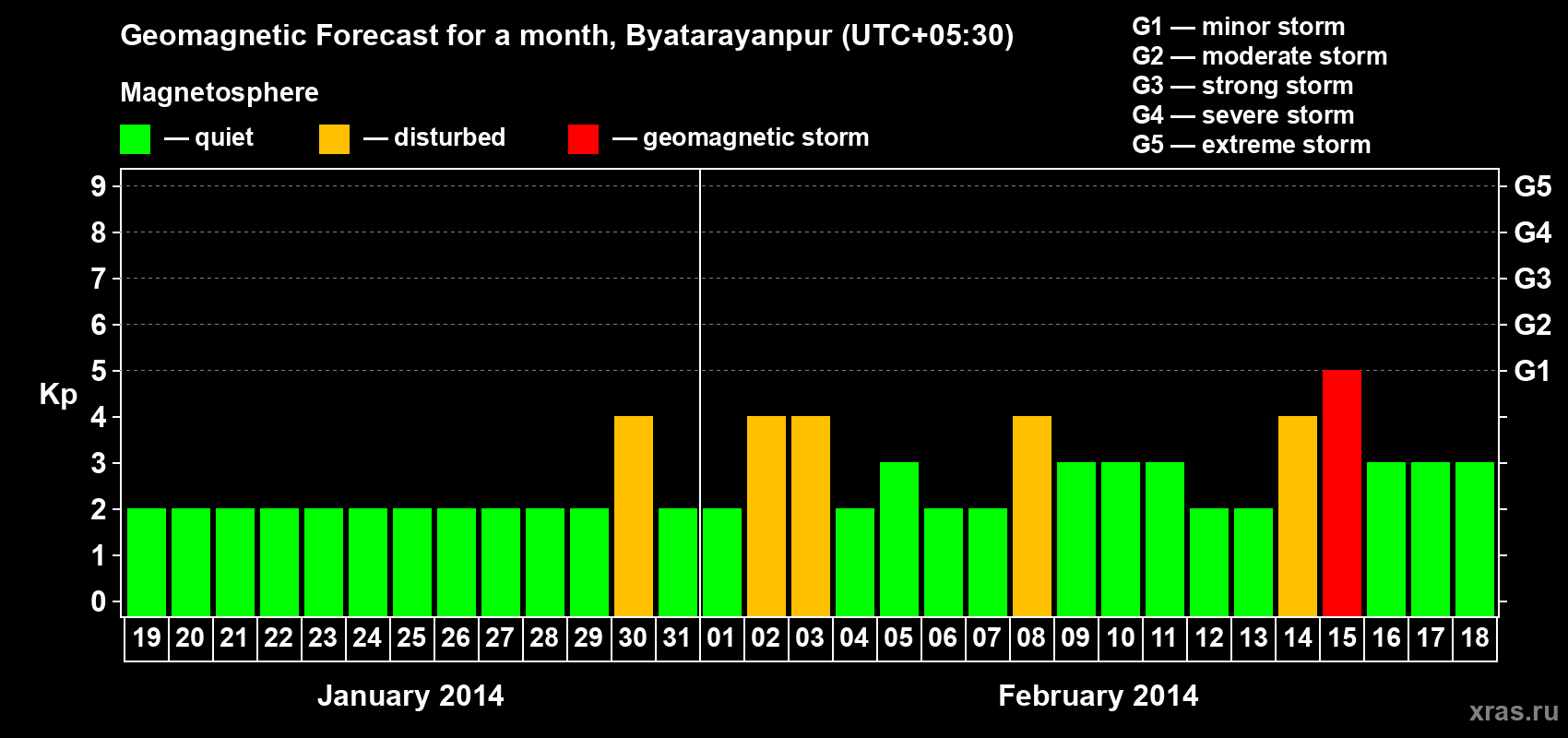Image resolution: width=1568 pixels, height=738 pixels.
Task: Click date cell 15 on the axis
Action: point(1342,638)
